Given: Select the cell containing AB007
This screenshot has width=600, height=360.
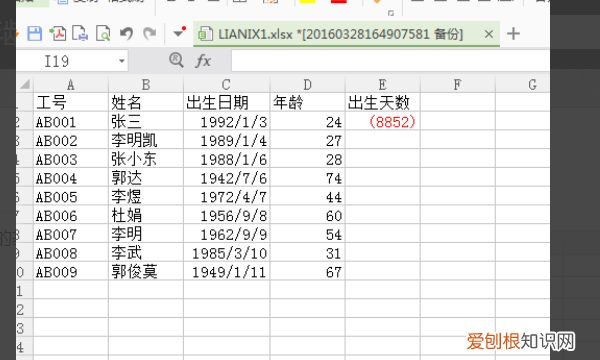Looking at the screenshot, I should point(71,234).
